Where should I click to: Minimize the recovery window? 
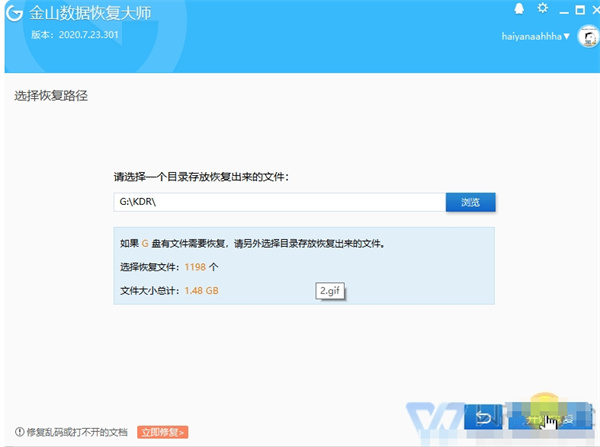[564, 11]
